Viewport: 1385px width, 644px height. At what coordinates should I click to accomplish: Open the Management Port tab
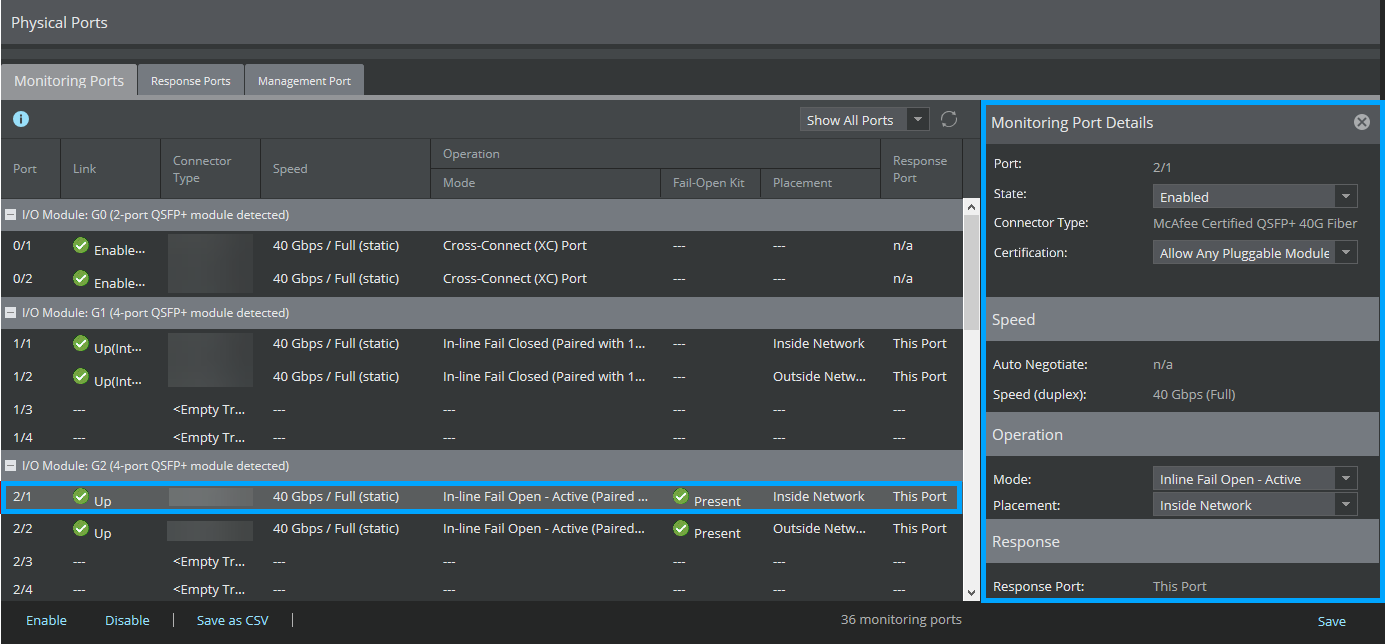pos(304,81)
